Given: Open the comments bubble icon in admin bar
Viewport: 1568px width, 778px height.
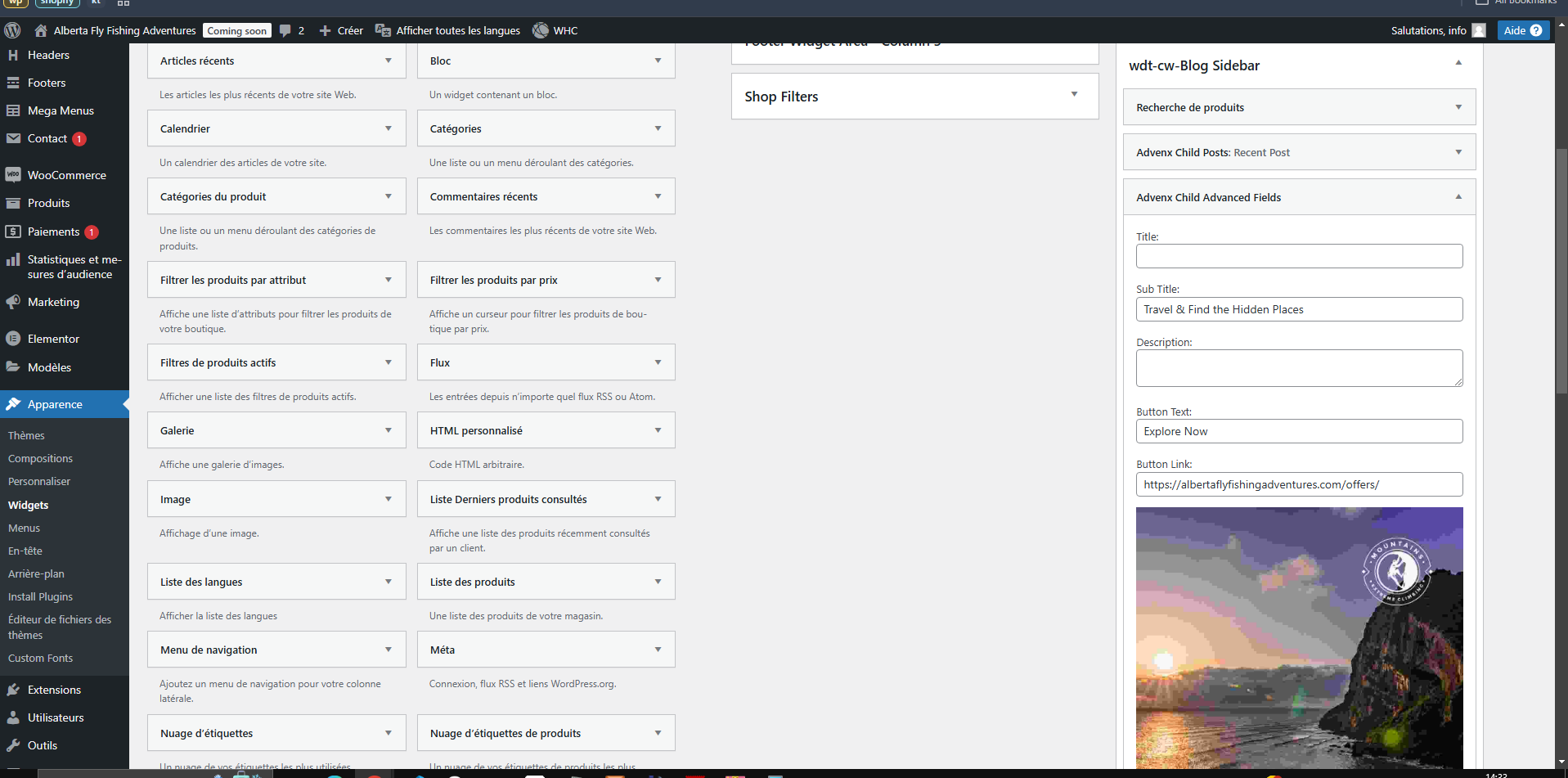Looking at the screenshot, I should pyautogui.click(x=285, y=30).
